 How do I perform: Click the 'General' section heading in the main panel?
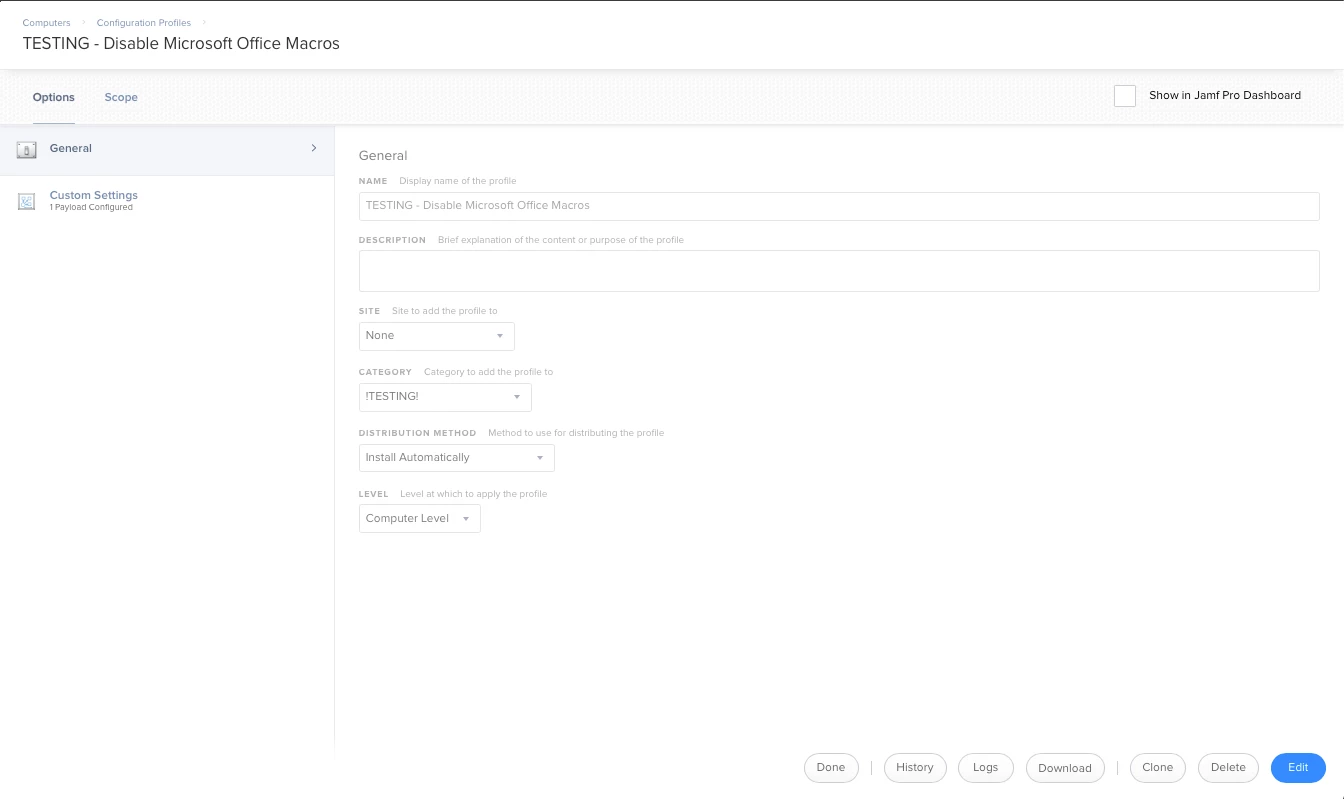pyautogui.click(x=383, y=156)
